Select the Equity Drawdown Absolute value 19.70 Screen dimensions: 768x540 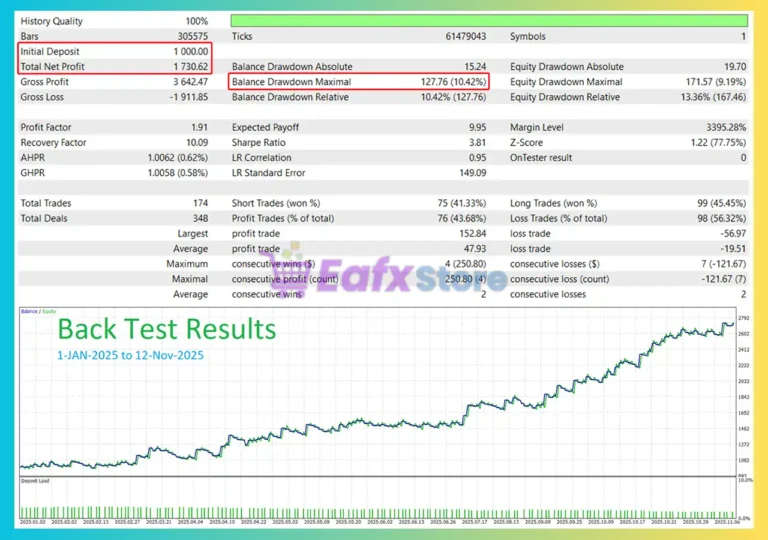click(735, 67)
